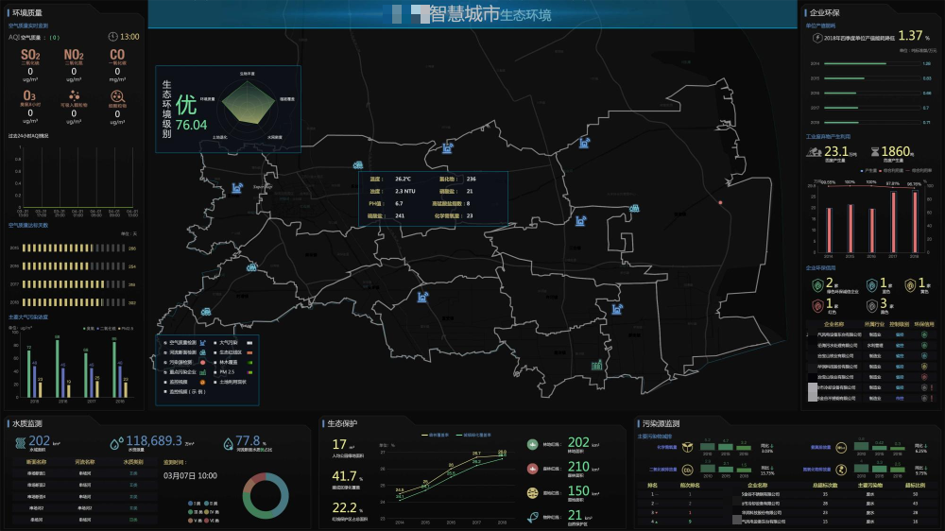Image resolution: width=945 pixels, height=531 pixels.
Task: Click the SO2 air quality indicator
Action: point(31,59)
